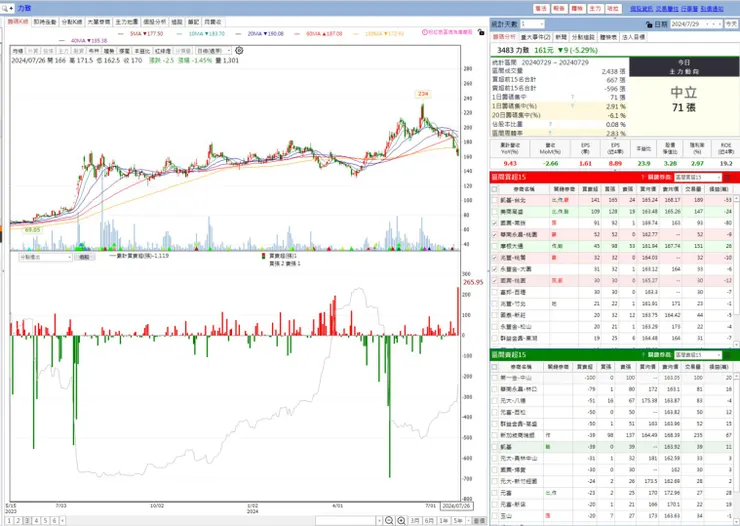This screenshot has height=526, width=740.
Task: Tick the 美商高盛 row checkbox
Action: pos(495,211)
